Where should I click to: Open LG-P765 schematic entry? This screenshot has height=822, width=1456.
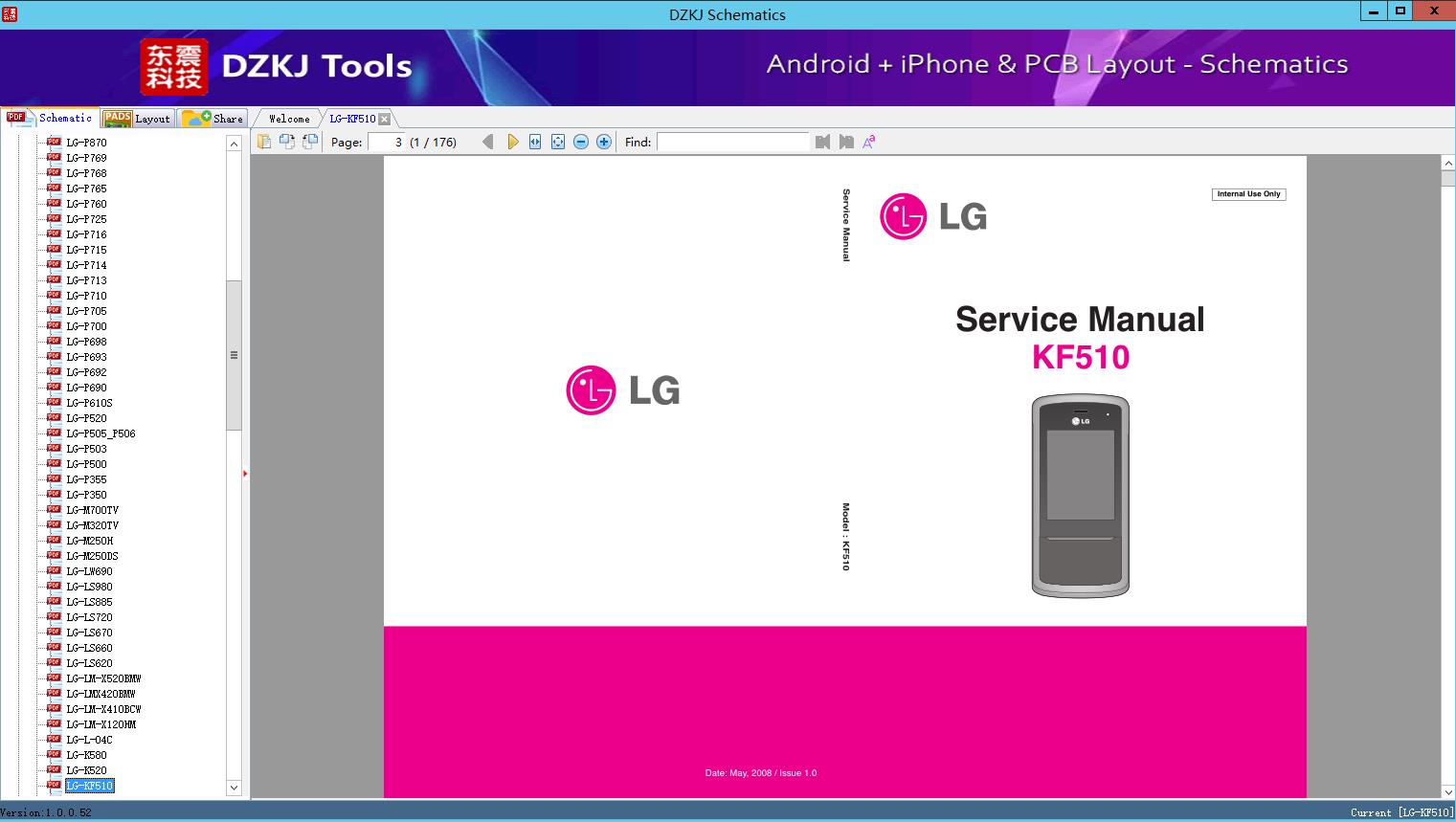point(86,189)
